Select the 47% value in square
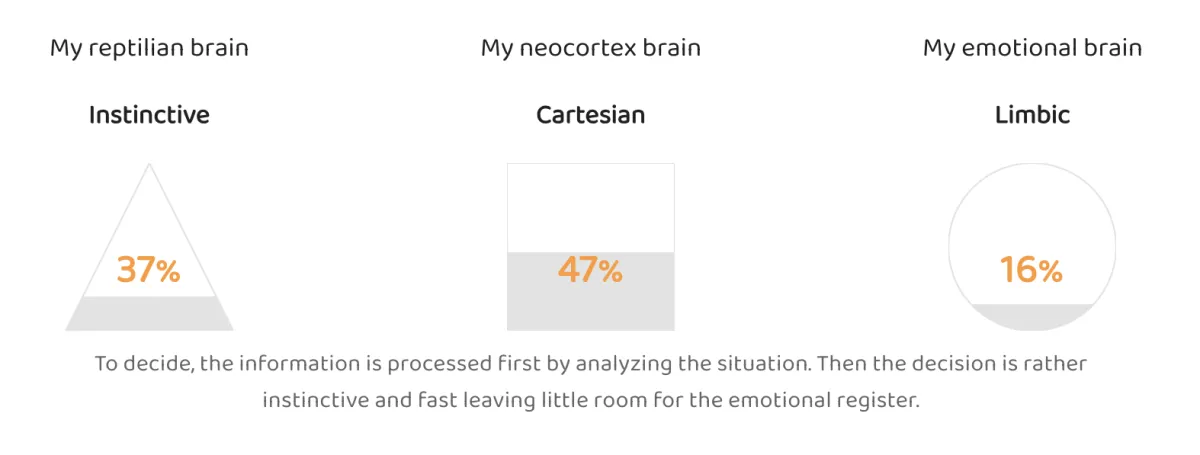This screenshot has height=455, width=1200. [590, 270]
